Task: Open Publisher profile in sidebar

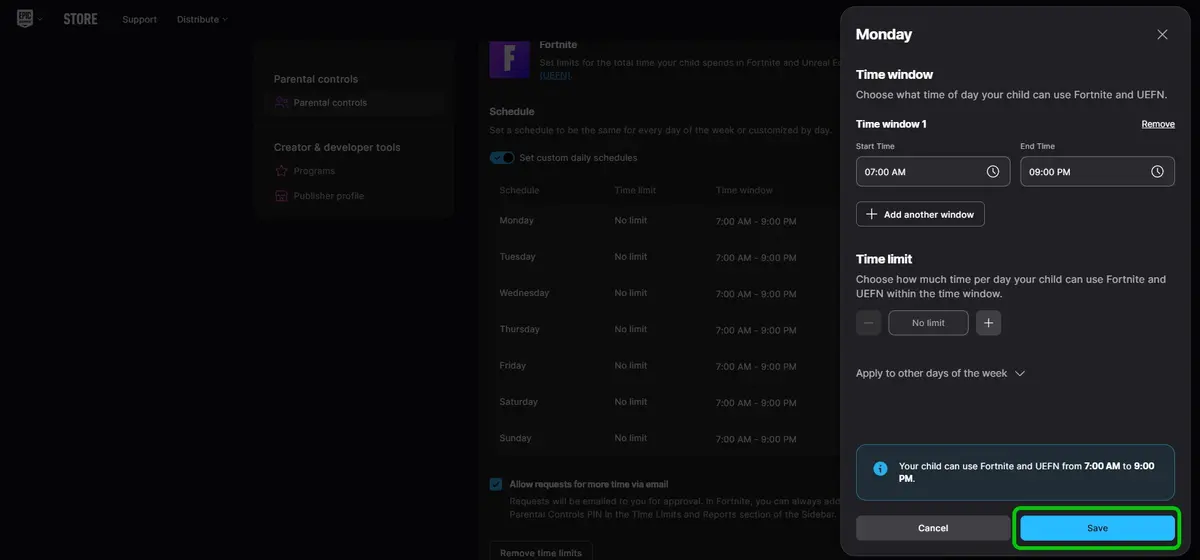Action: (x=328, y=196)
